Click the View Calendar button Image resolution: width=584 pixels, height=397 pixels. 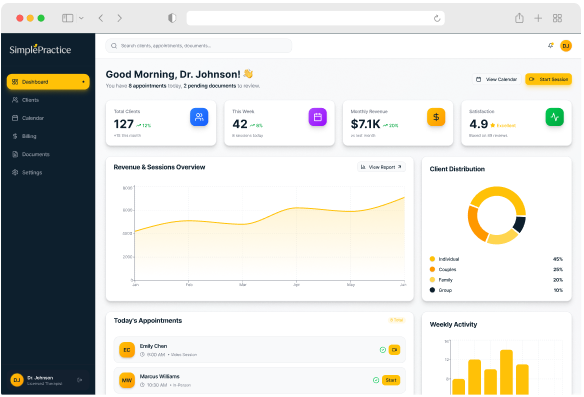[x=497, y=79]
